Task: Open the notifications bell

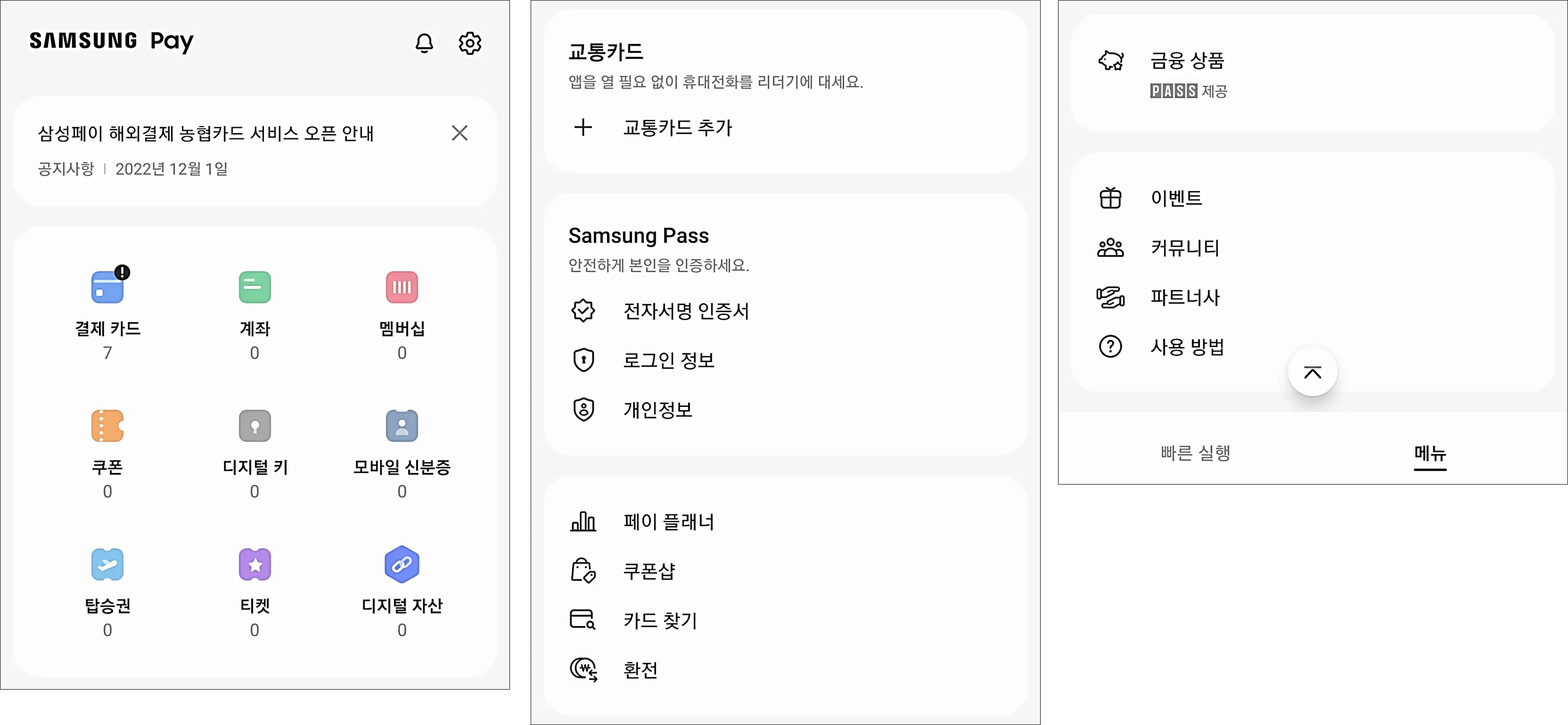Action: (424, 42)
